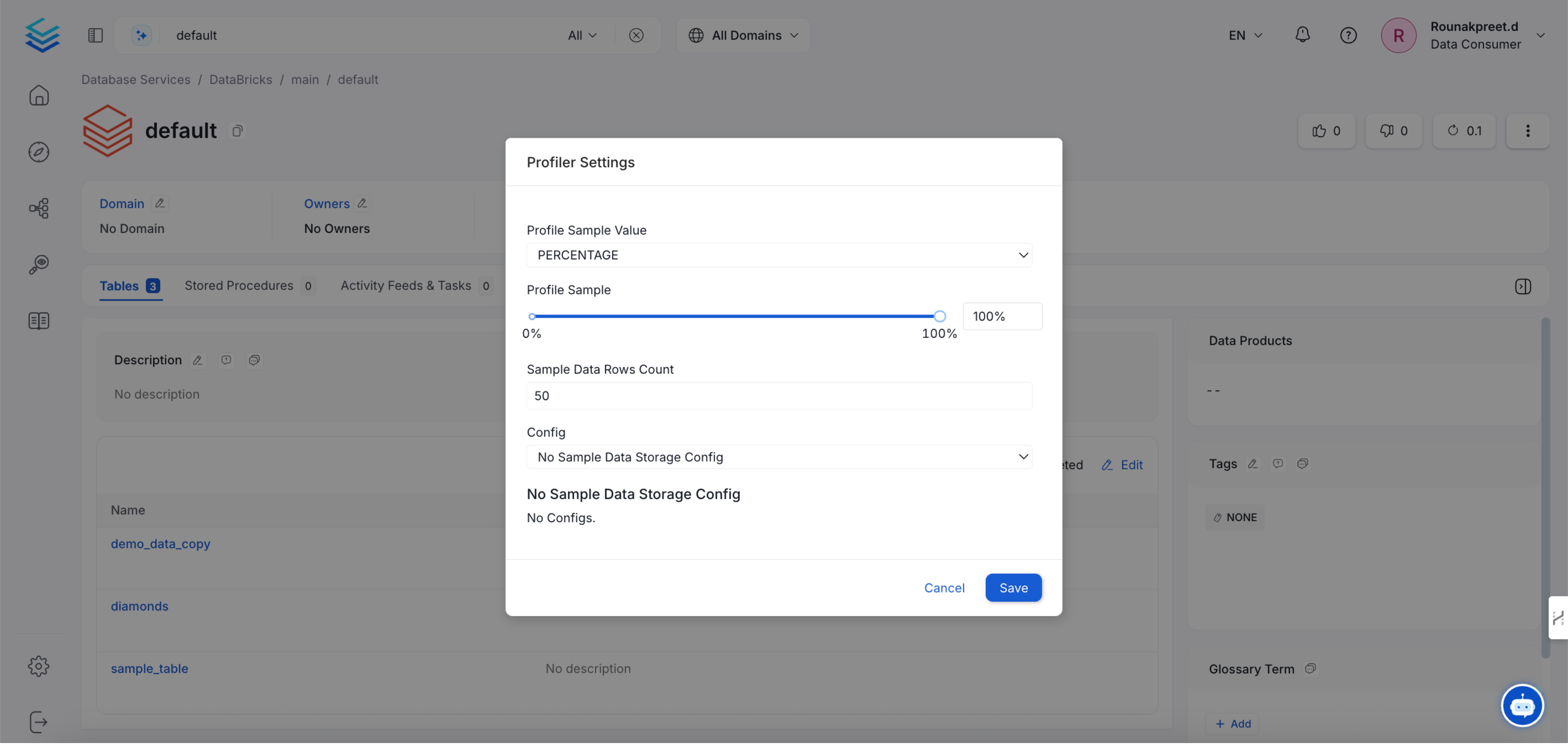Viewport: 1568px width, 745px height.
Task: Open the Config storage dropdown
Action: point(779,457)
